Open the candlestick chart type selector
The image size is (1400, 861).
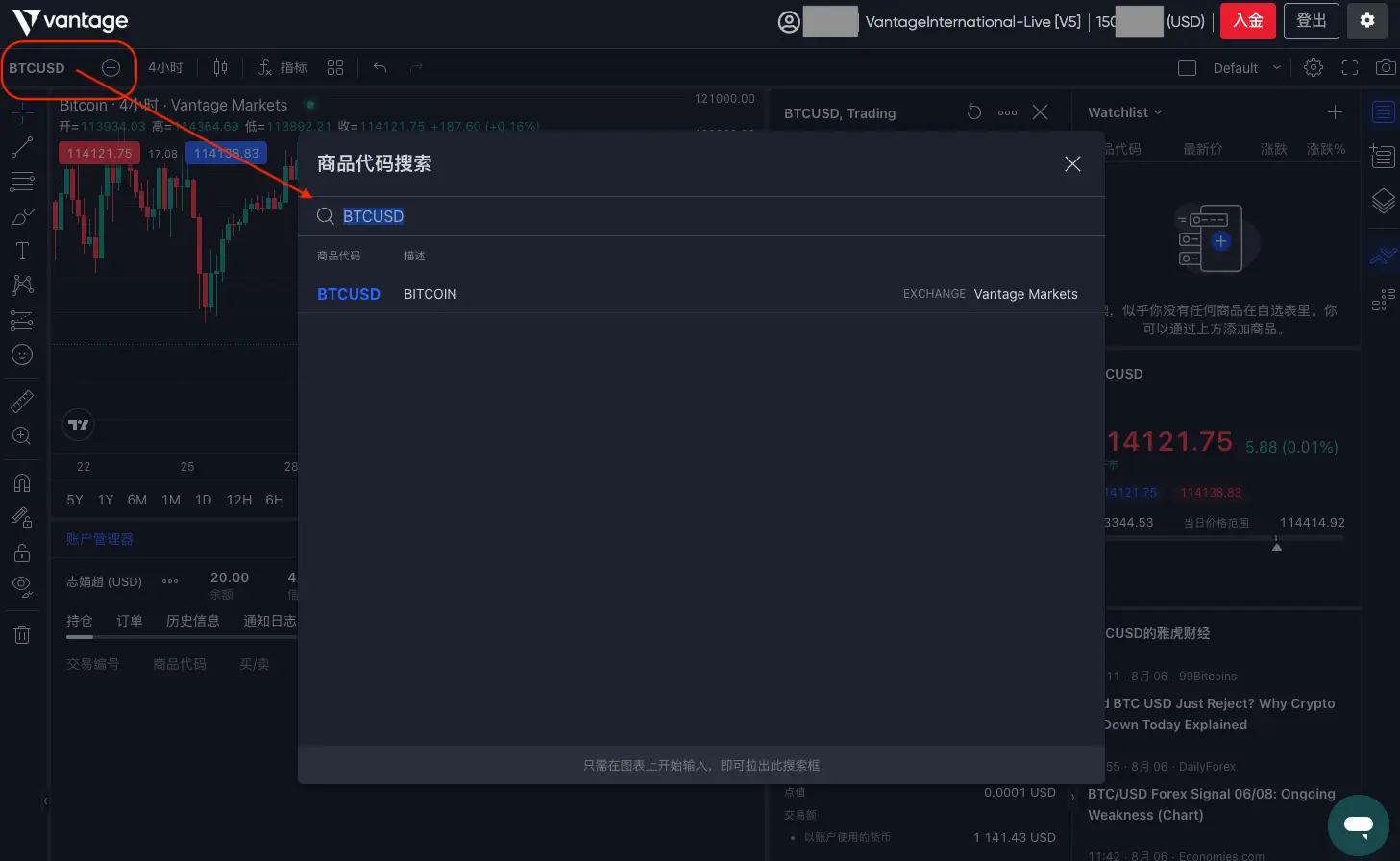[x=220, y=67]
